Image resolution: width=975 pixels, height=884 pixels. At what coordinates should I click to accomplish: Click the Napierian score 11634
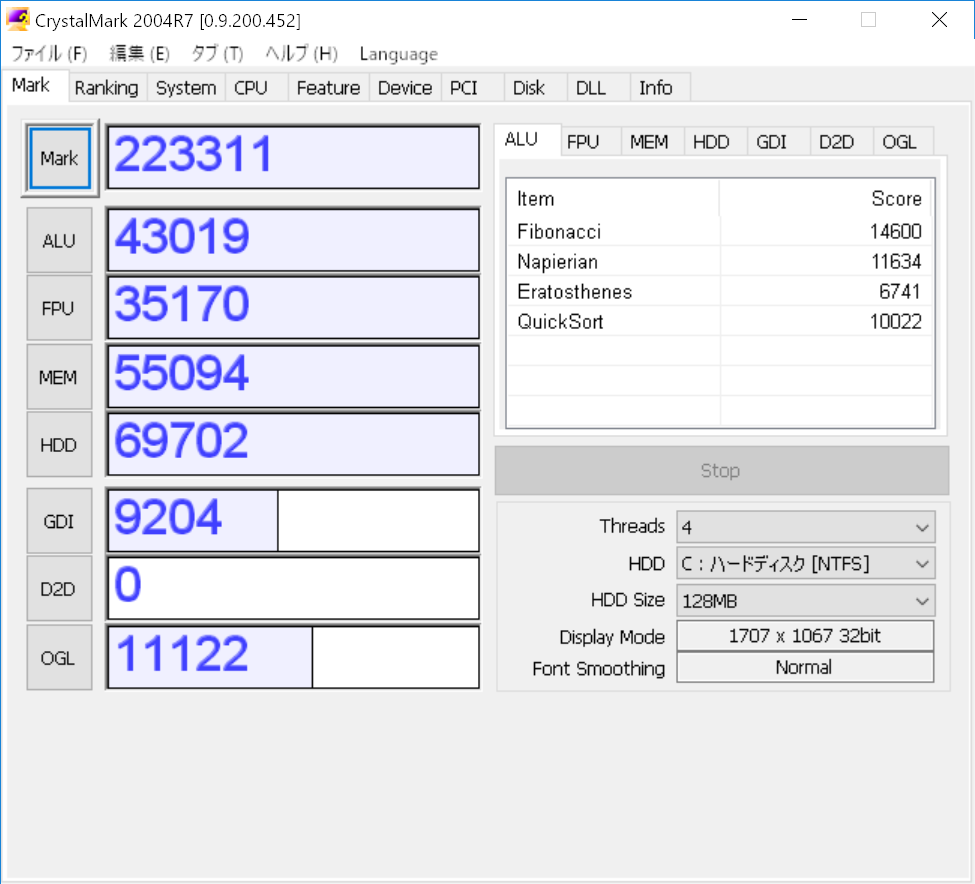coord(896,262)
